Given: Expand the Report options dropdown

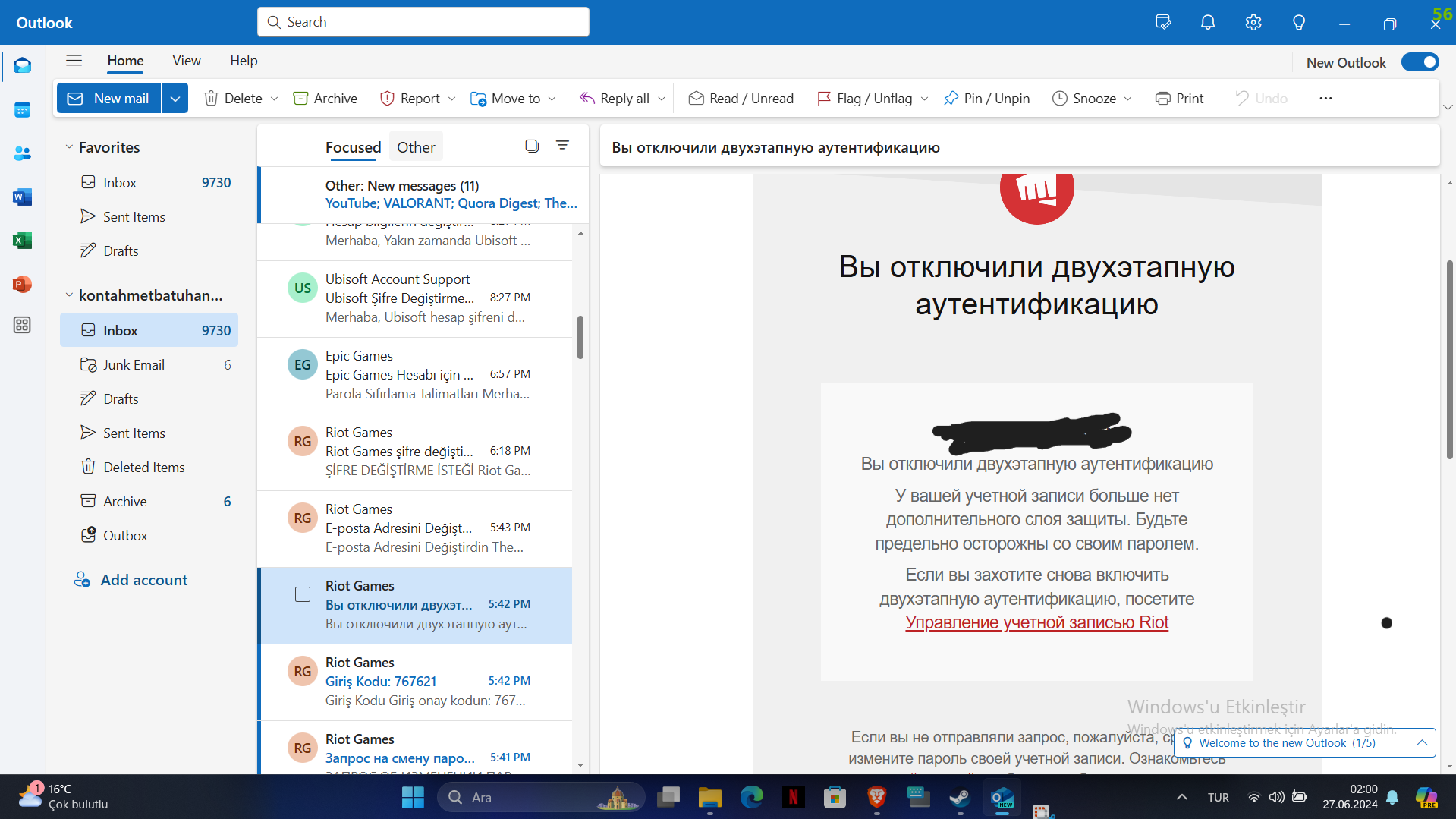Looking at the screenshot, I should pyautogui.click(x=451, y=99).
